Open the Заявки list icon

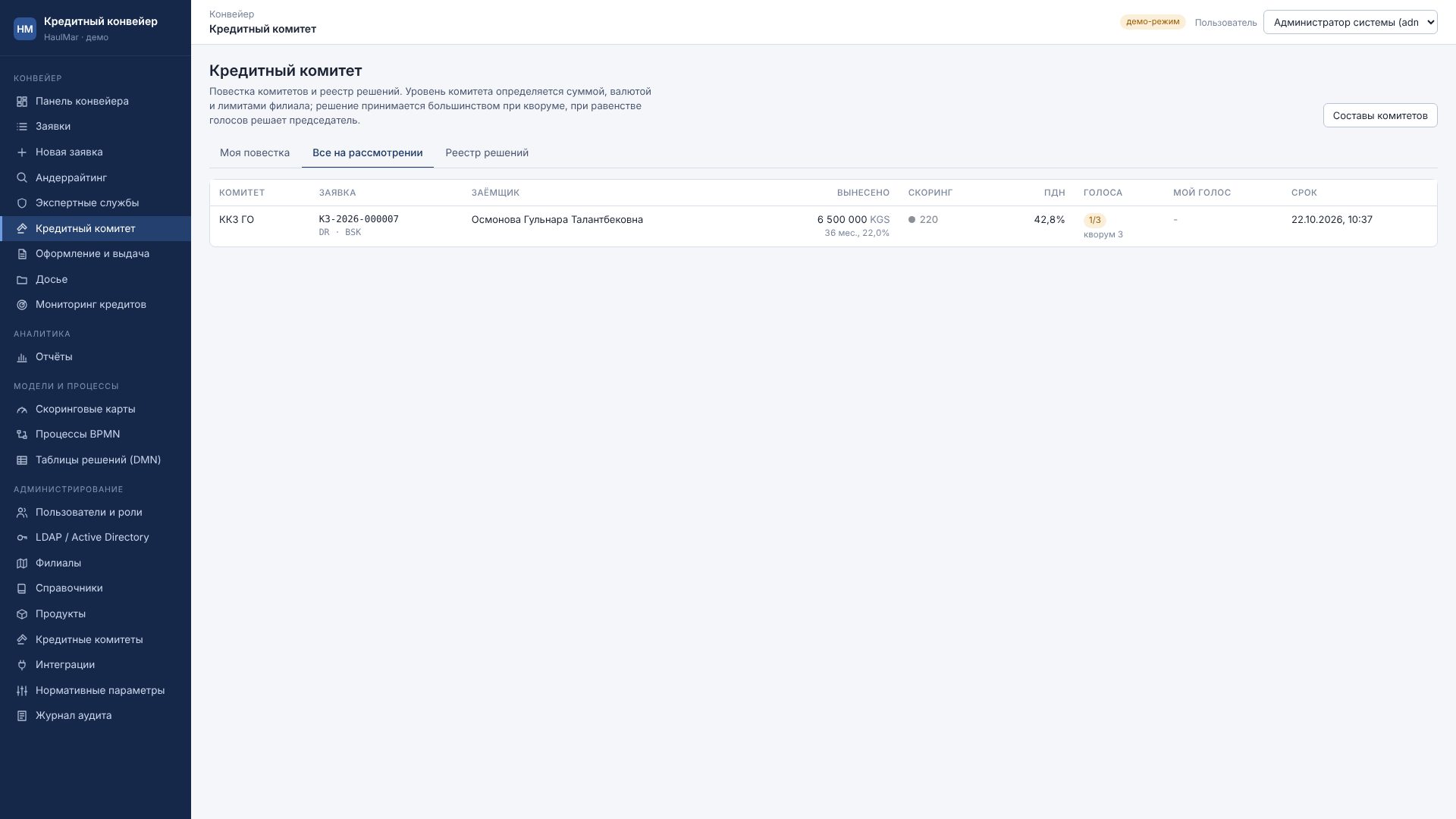click(22, 127)
